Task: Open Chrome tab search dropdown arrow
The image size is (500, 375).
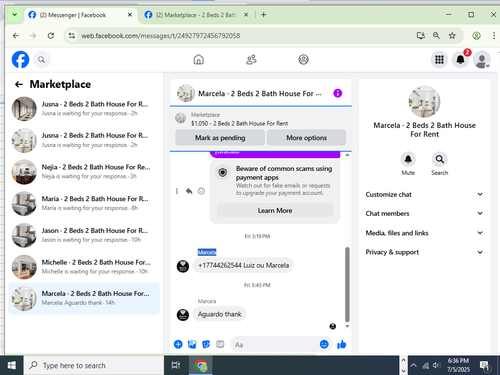Action: 14,15
